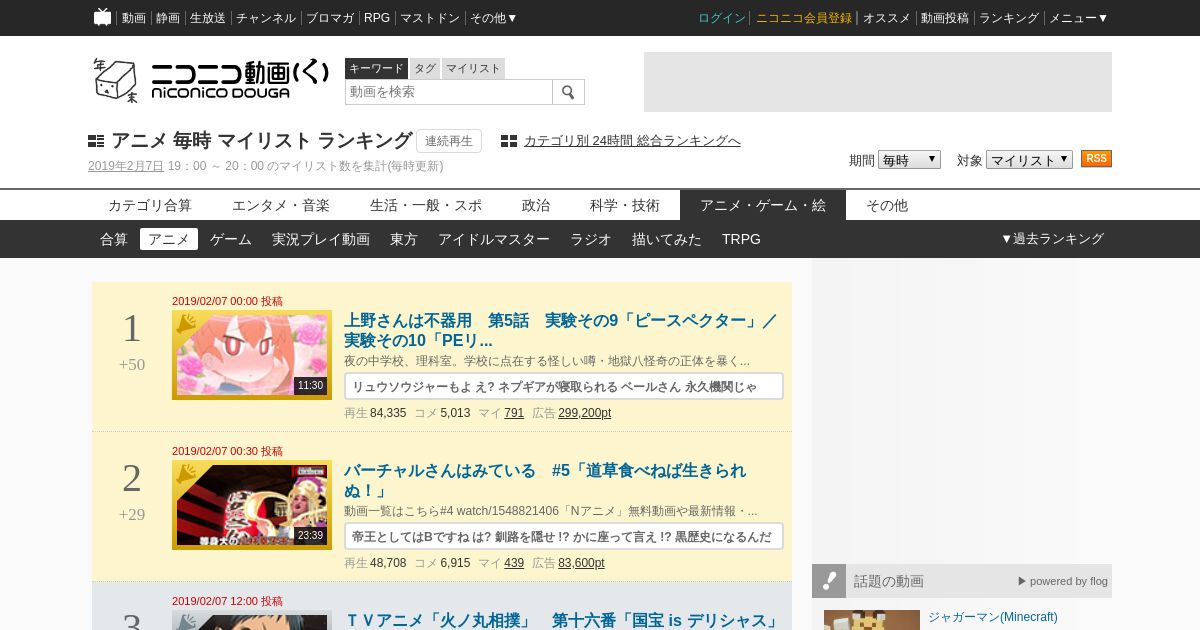Click the magnifier search button
Image resolution: width=1200 pixels, height=630 pixels.
point(568,92)
